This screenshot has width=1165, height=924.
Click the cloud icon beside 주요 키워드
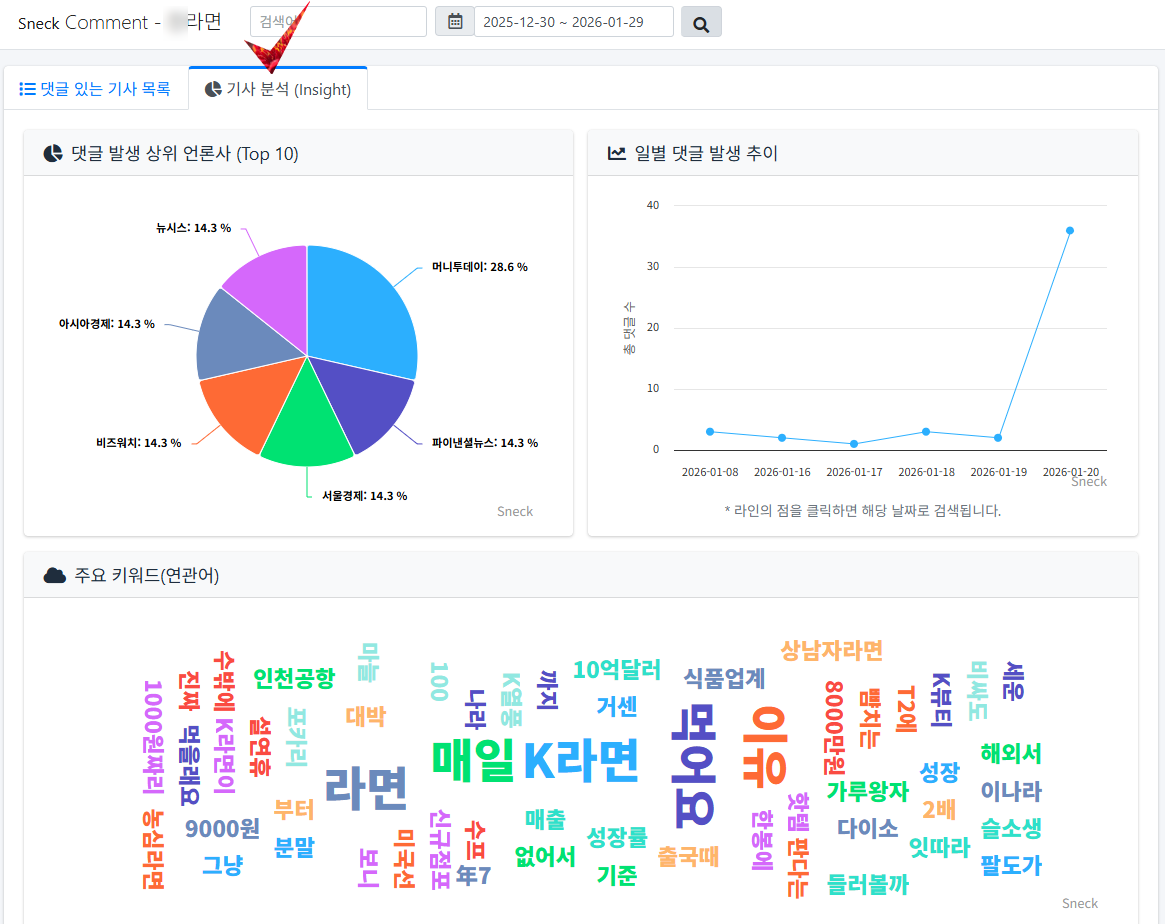point(54,576)
